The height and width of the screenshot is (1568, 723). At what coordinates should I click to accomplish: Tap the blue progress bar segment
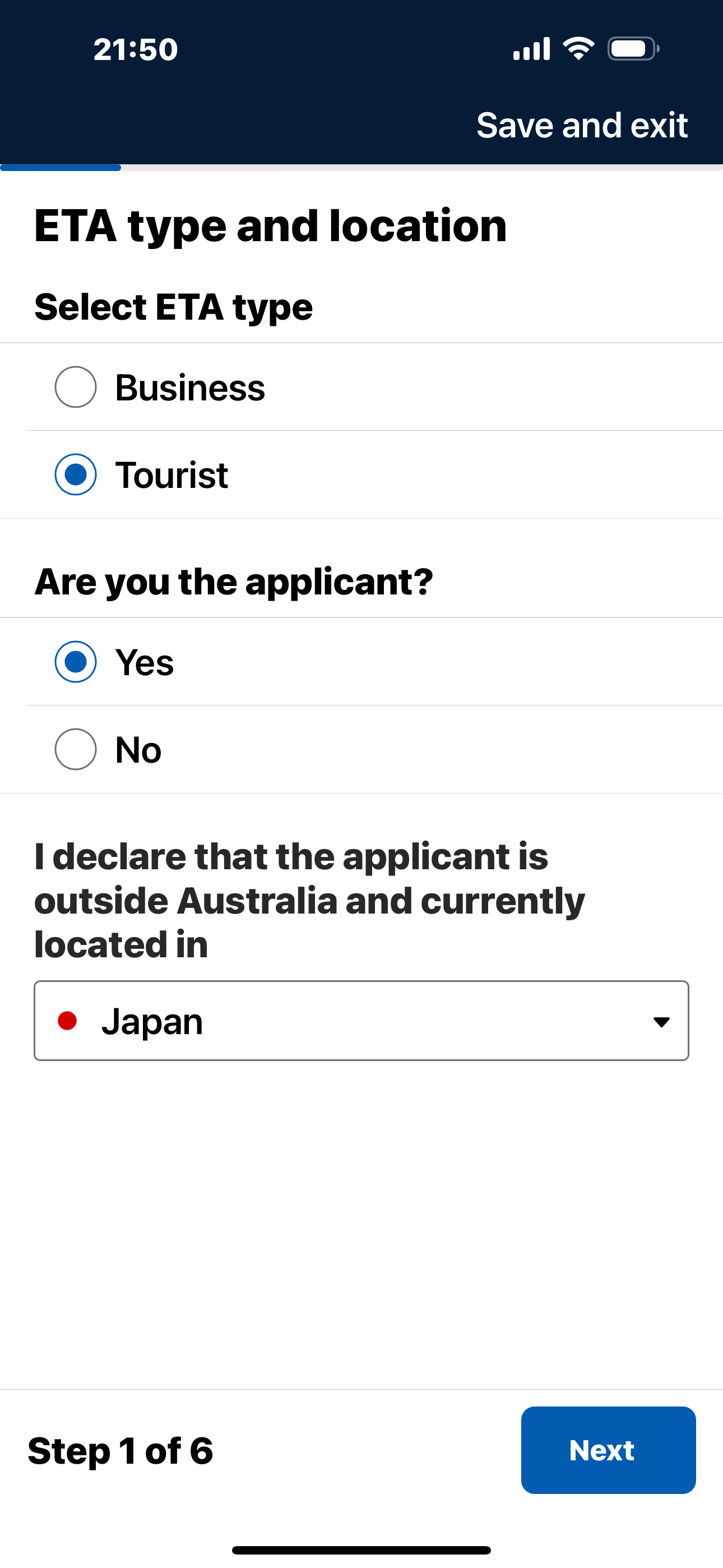coord(61,167)
